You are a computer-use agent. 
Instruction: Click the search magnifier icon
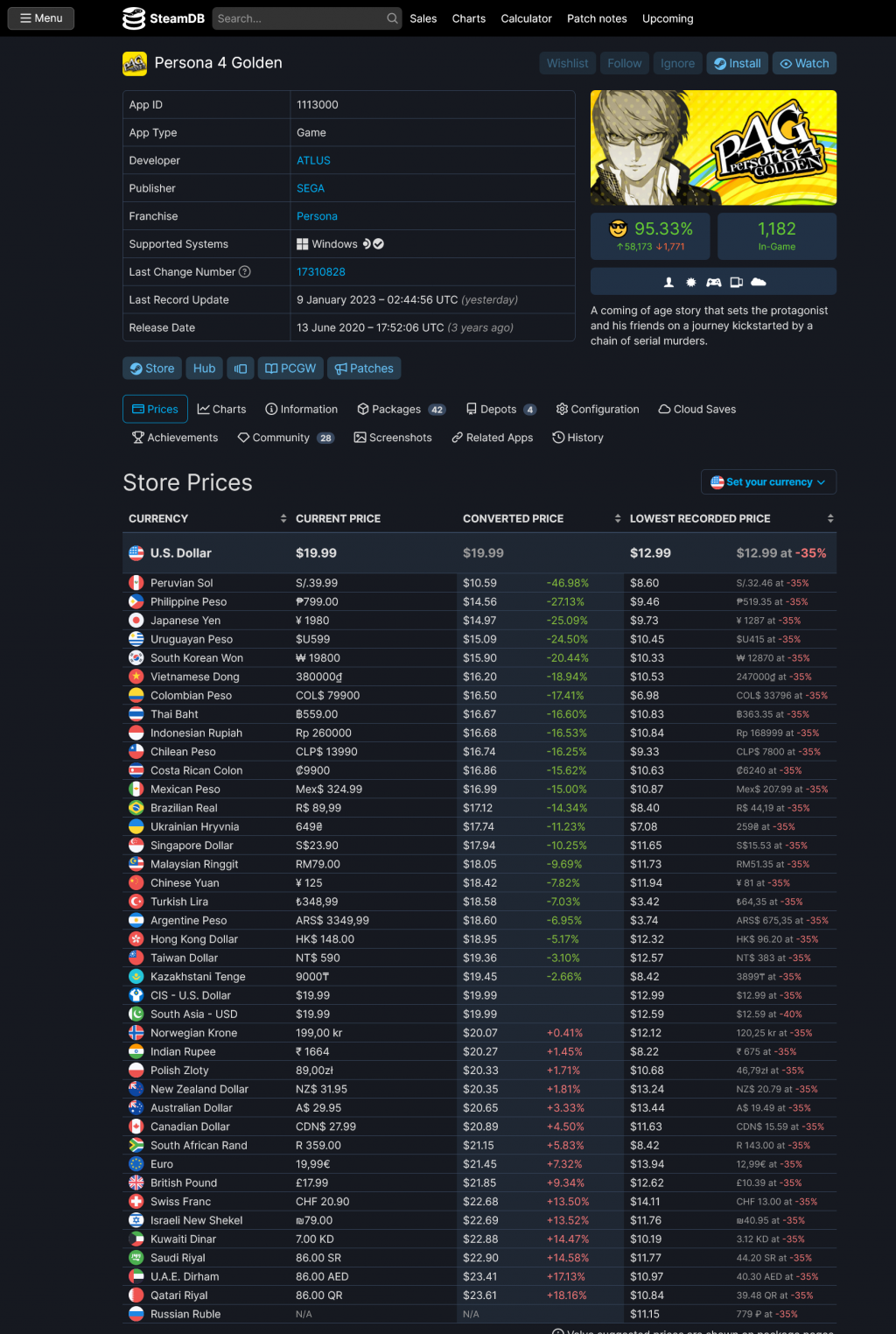click(x=393, y=18)
